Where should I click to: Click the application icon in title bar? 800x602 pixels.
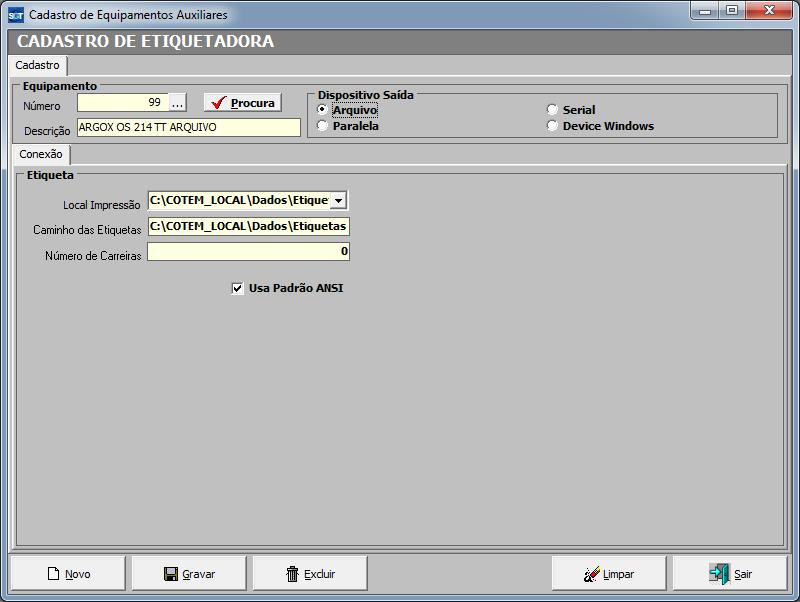click(15, 15)
